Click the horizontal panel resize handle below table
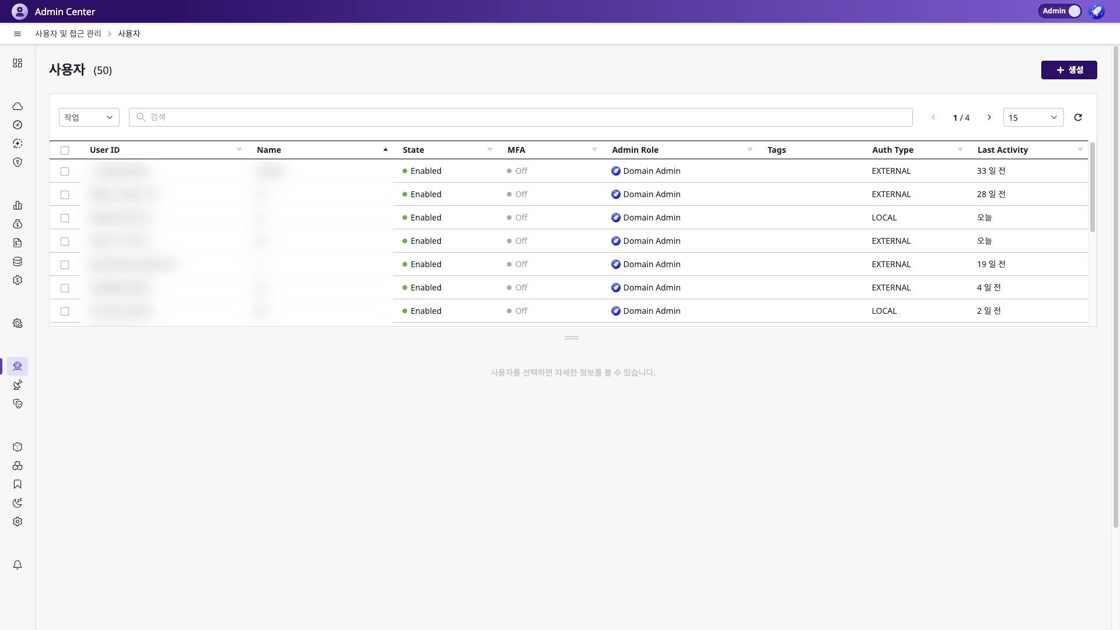This screenshot has width=1120, height=630. point(571,338)
